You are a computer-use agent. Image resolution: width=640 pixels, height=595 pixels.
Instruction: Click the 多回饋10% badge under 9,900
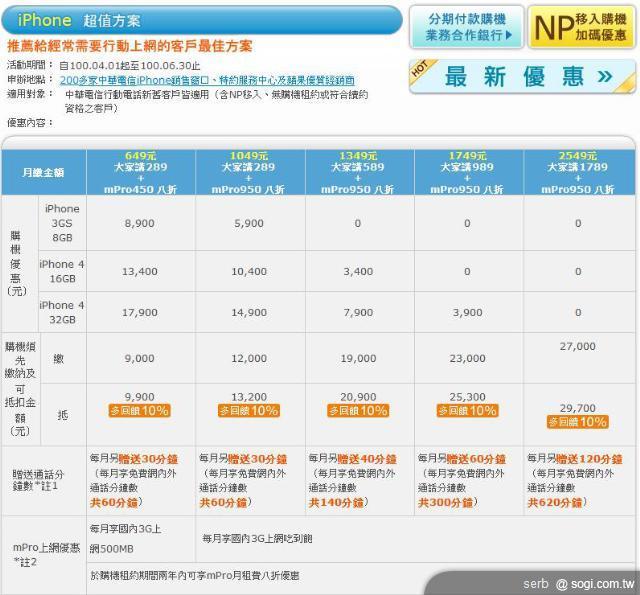[140, 411]
